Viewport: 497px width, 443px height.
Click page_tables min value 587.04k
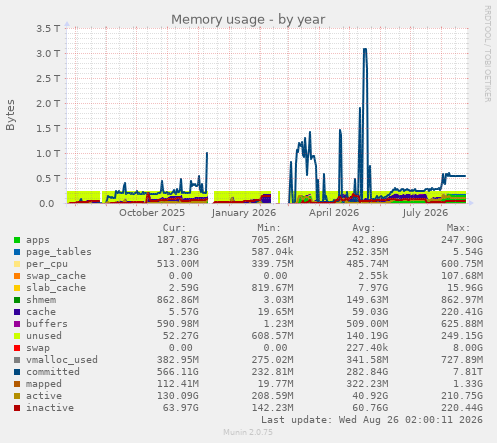point(272,252)
